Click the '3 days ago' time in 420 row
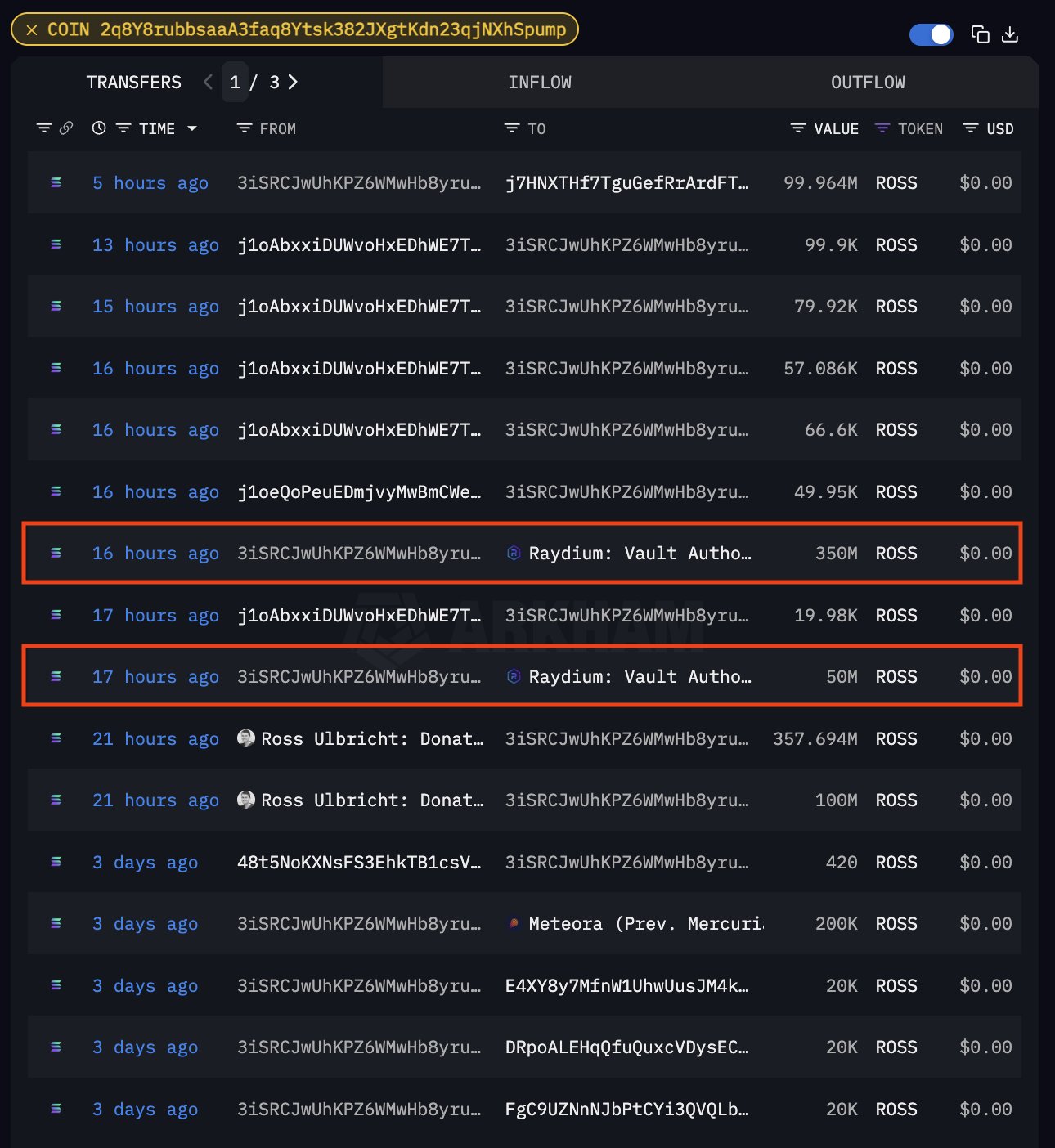Viewport: 1055px width, 1148px height. [x=145, y=863]
